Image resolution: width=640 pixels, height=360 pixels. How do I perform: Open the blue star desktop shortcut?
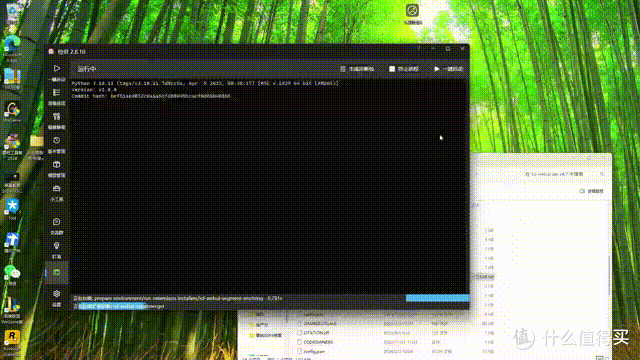click(x=12, y=208)
